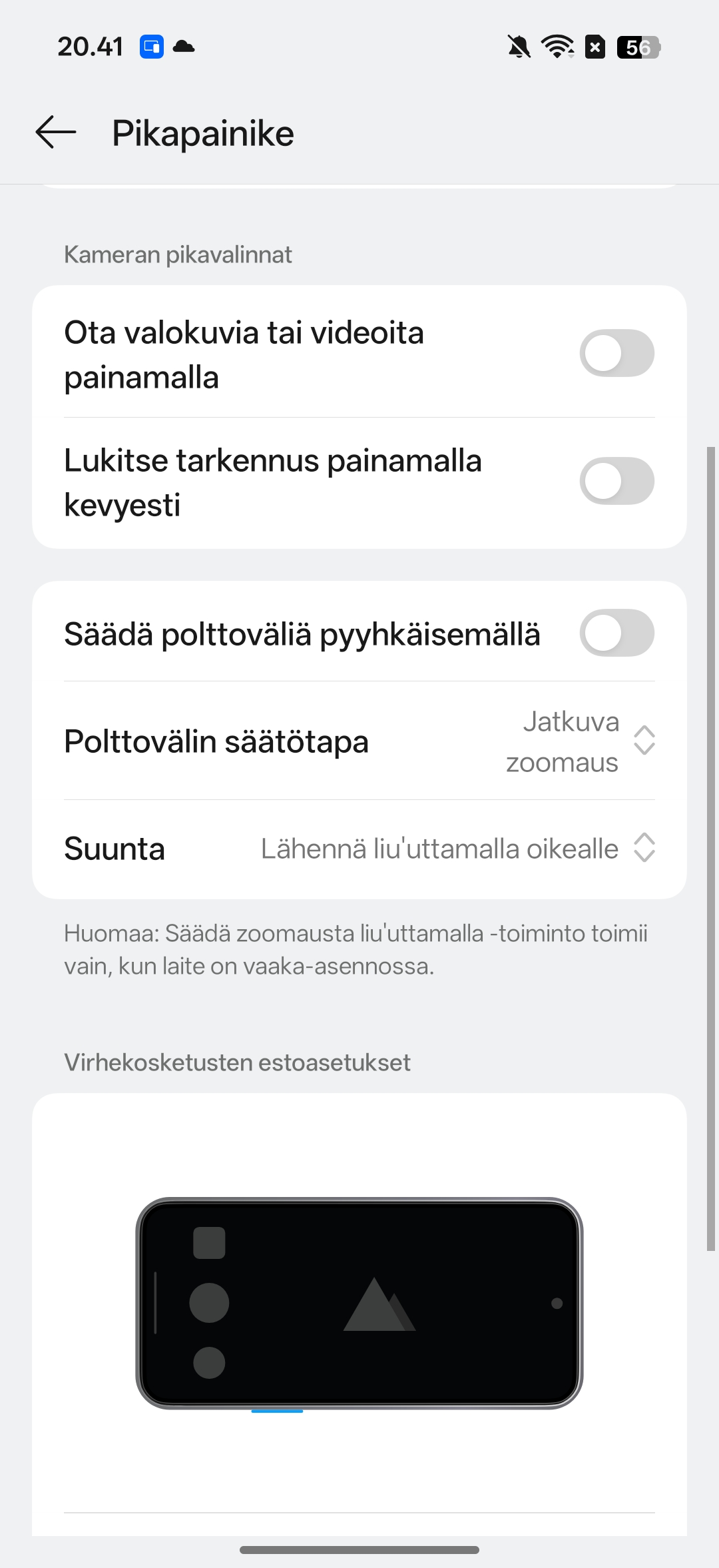Tap the battery level indicator

click(638, 47)
